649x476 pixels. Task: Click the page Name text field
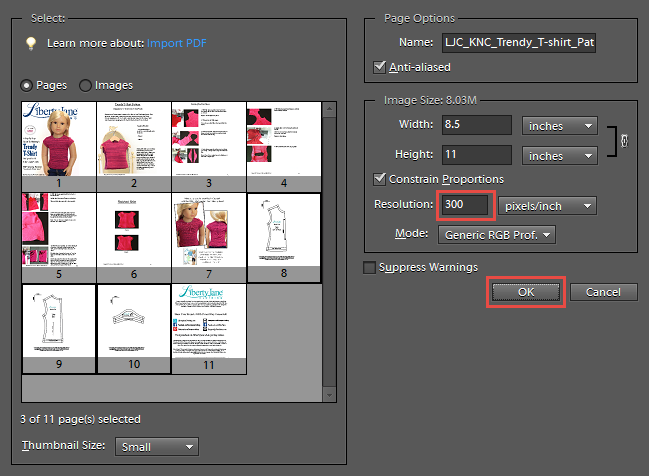tap(518, 43)
